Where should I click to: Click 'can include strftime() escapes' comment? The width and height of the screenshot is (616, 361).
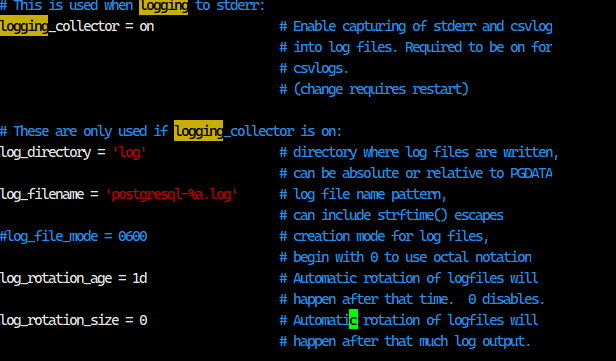[398, 215]
